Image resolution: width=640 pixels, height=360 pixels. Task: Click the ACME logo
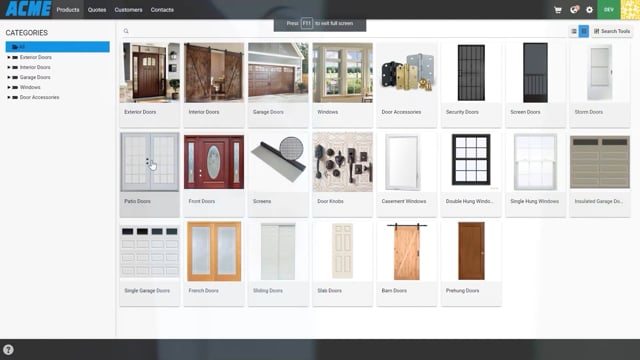pyautogui.click(x=29, y=9)
